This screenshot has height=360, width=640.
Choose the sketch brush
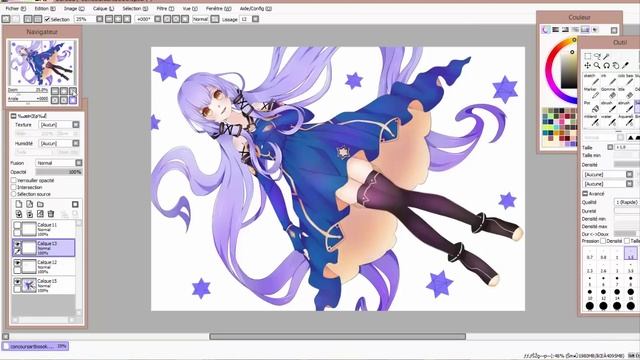pyautogui.click(x=592, y=80)
